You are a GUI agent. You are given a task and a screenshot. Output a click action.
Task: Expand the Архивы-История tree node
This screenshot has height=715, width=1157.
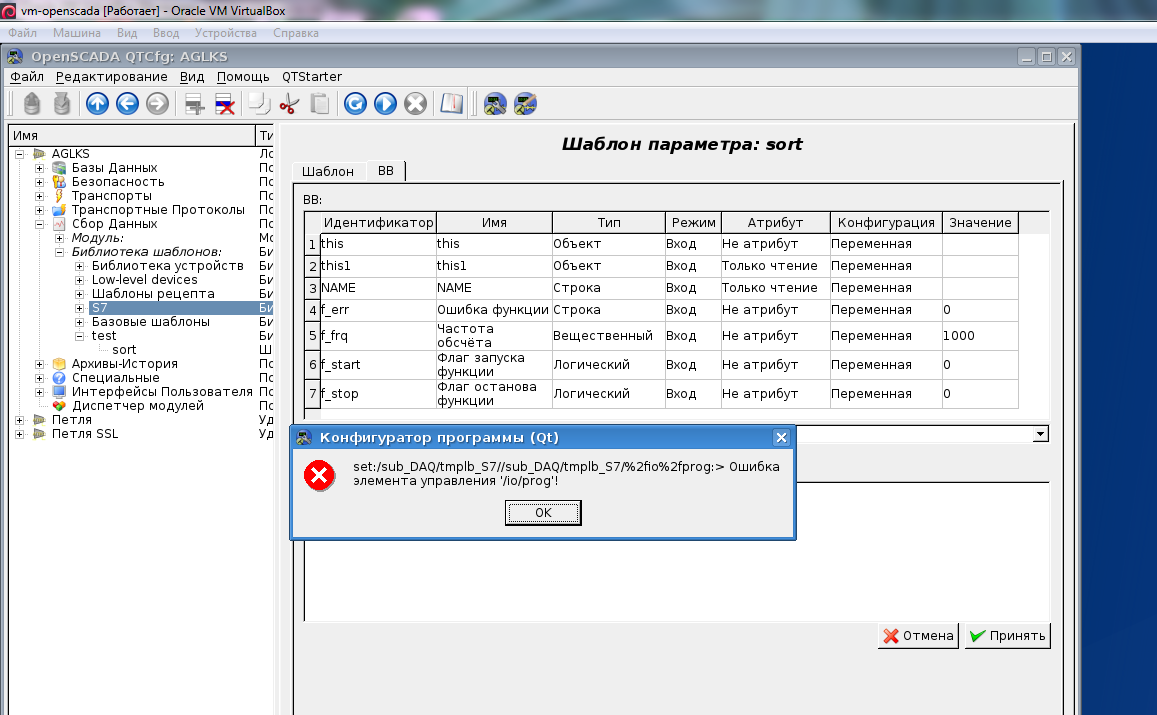(40, 364)
